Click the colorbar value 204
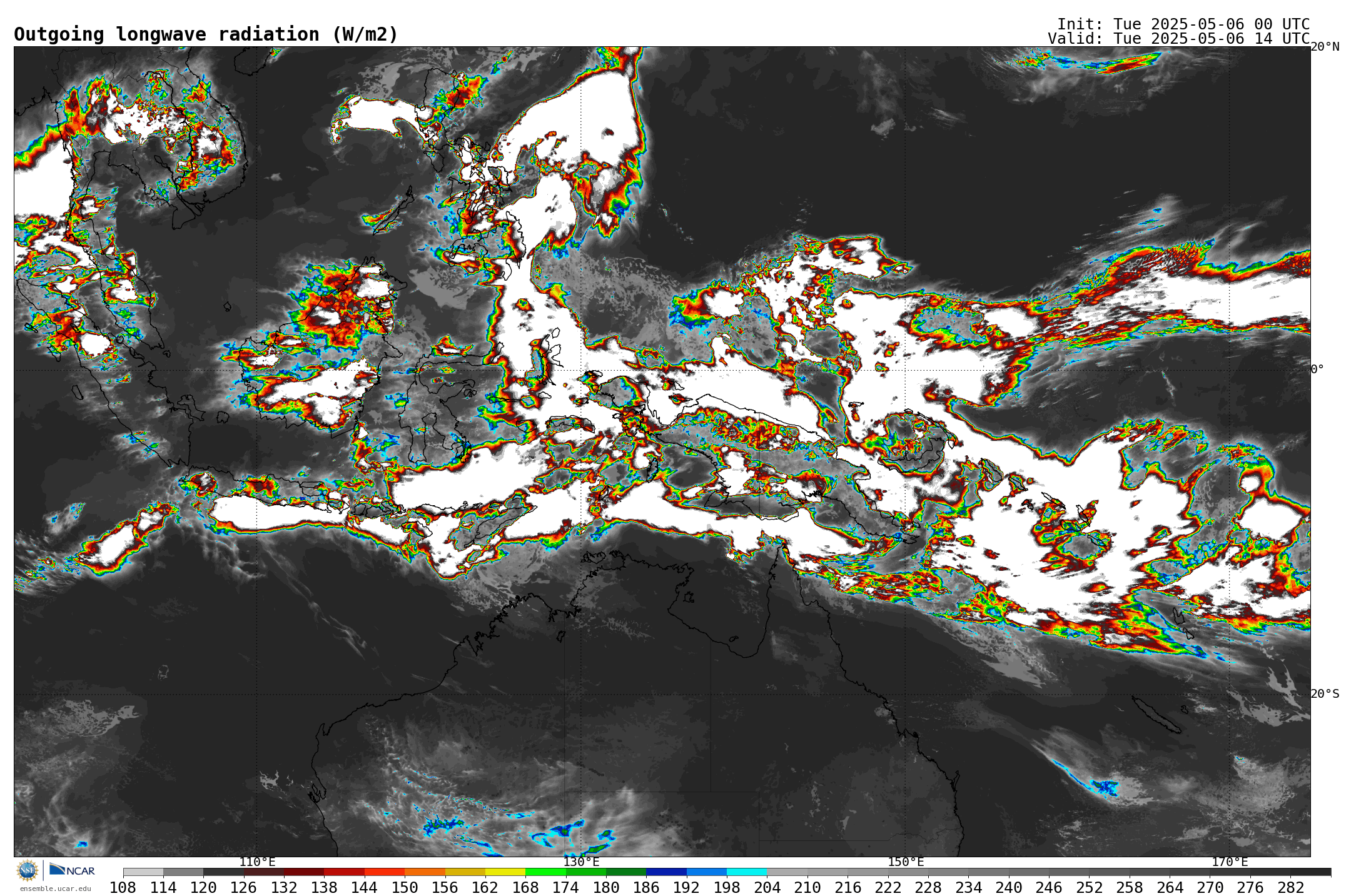The height and width of the screenshot is (896, 1351). click(767, 887)
